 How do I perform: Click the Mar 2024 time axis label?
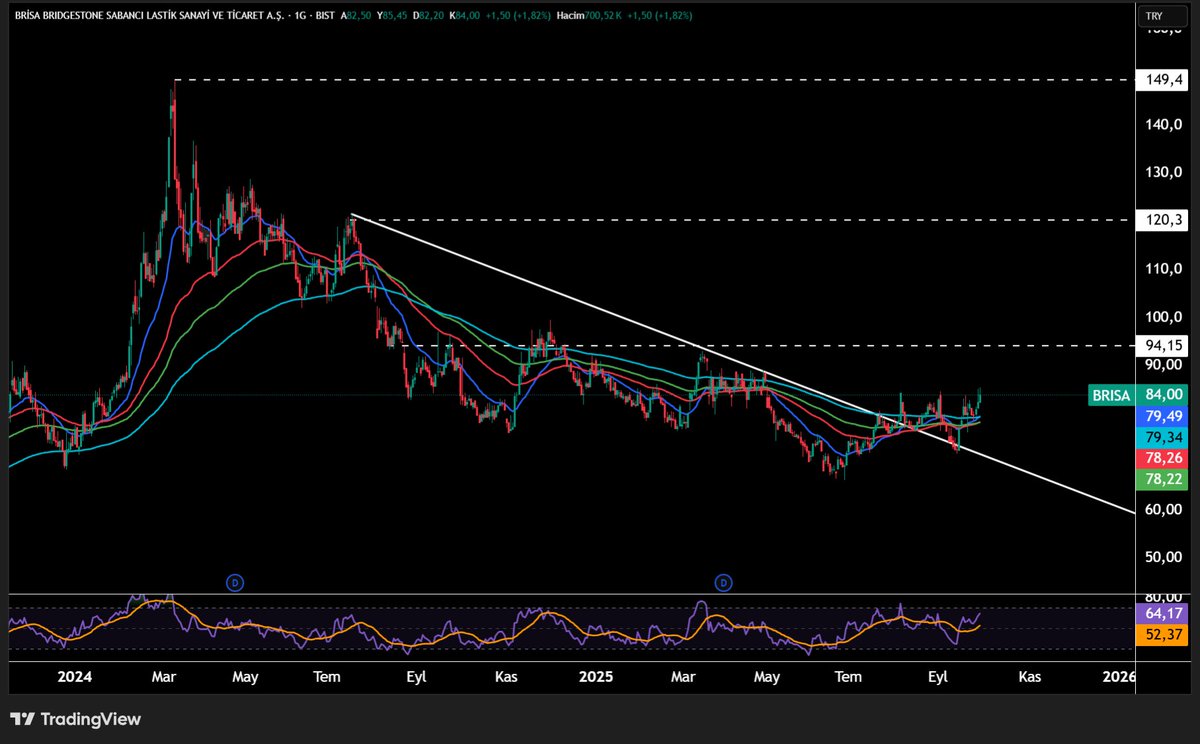pyautogui.click(x=163, y=677)
